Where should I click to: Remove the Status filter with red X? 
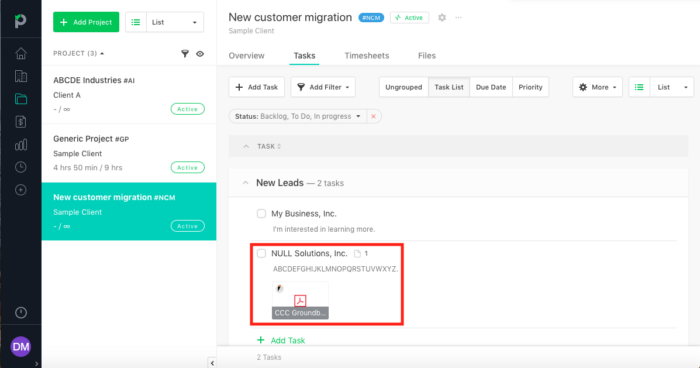373,116
